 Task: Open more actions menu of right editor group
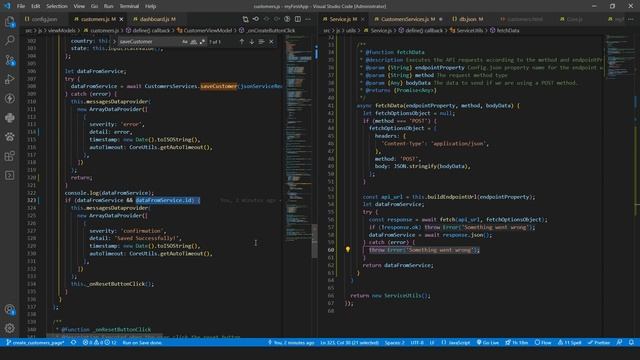[631, 19]
